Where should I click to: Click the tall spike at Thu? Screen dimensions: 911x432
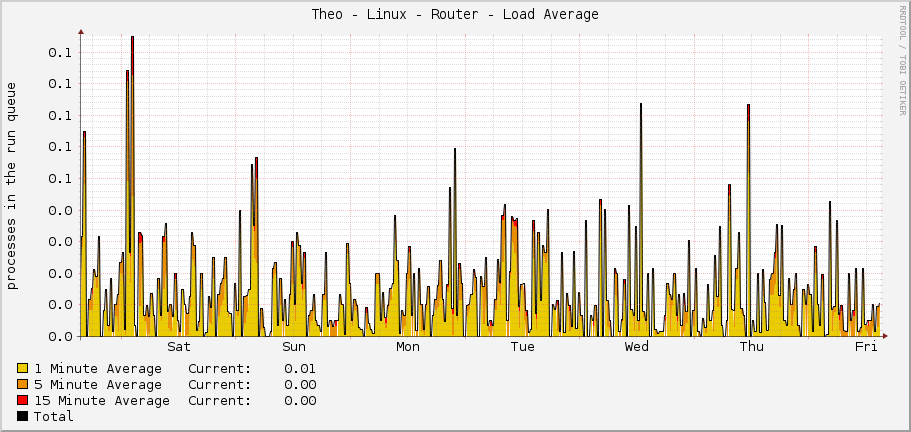point(748,218)
